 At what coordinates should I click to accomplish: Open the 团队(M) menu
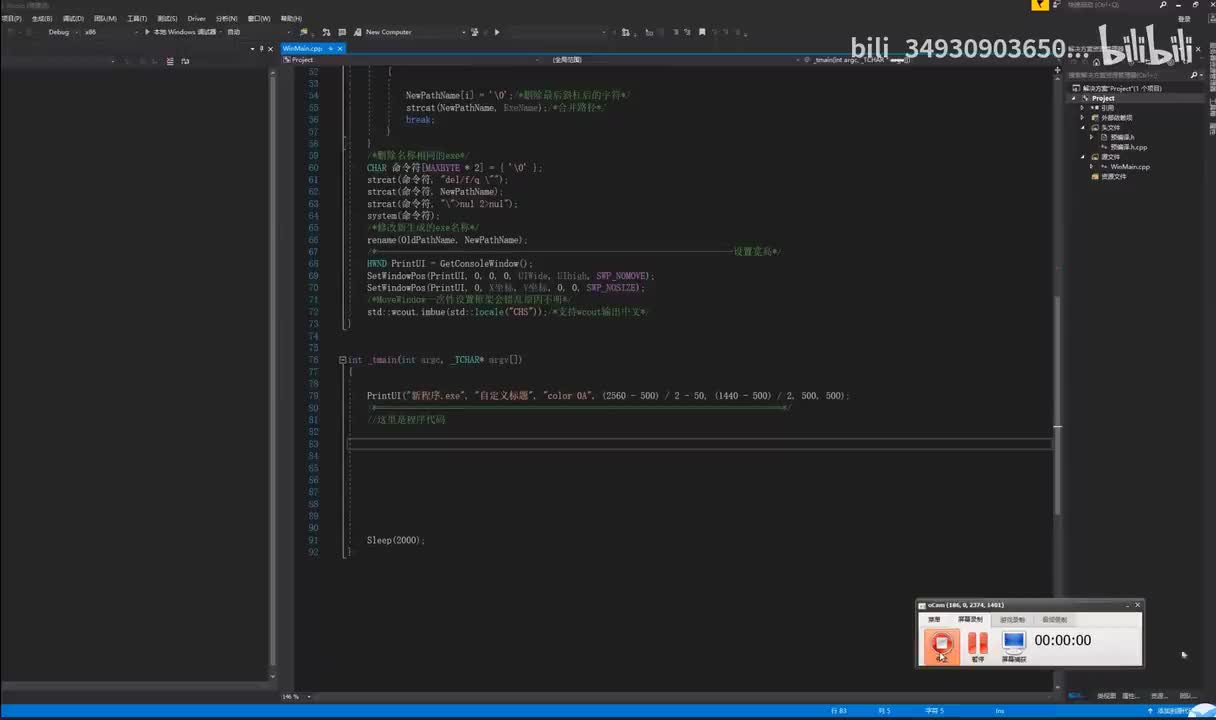click(105, 18)
